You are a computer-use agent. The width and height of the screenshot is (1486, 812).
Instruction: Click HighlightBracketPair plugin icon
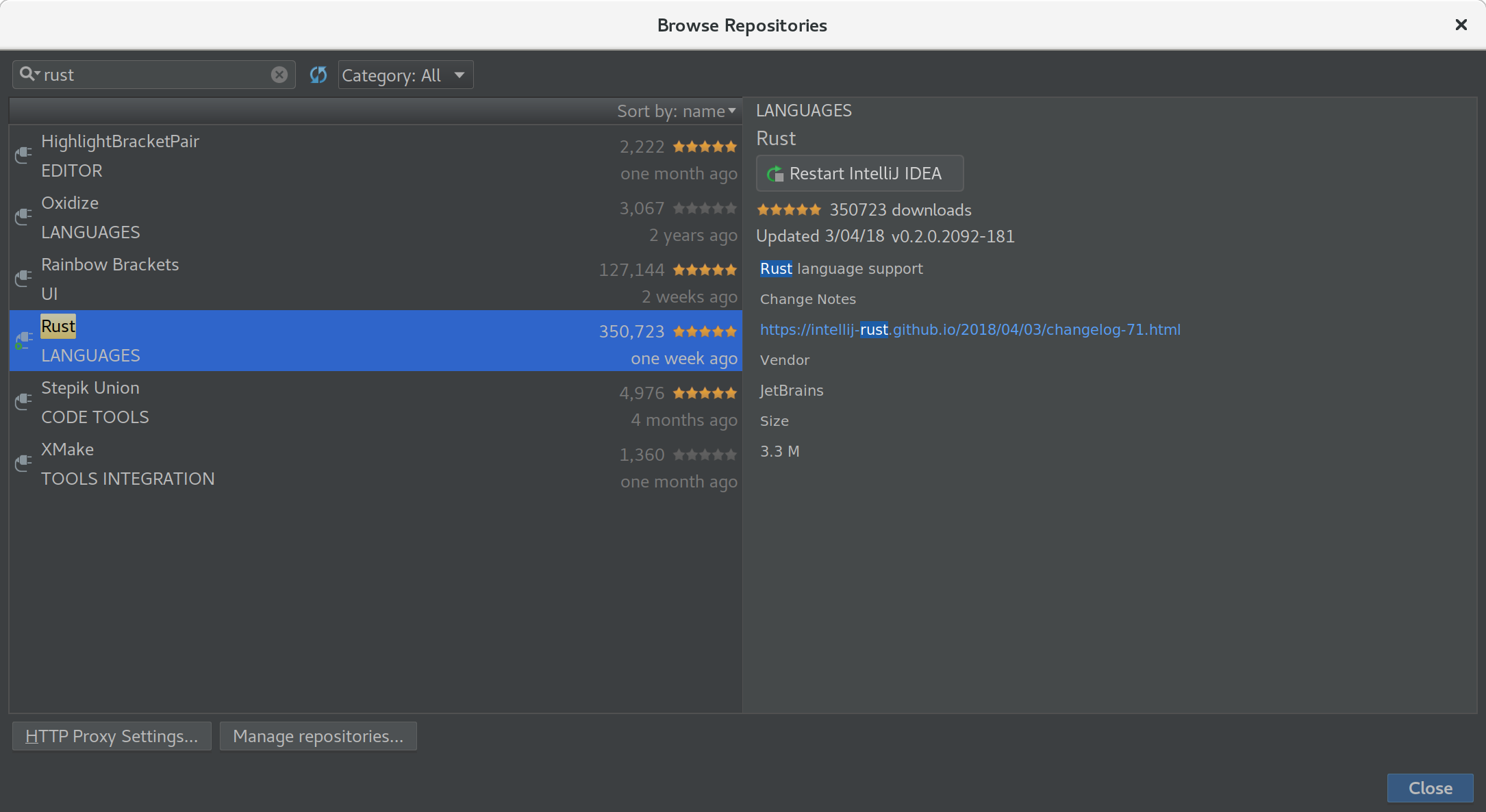point(23,155)
